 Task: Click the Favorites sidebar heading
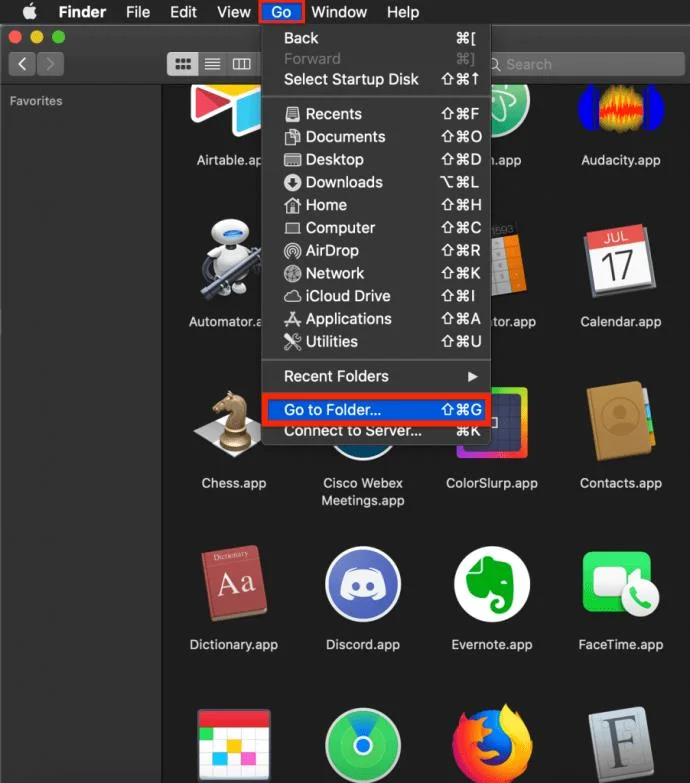click(x=36, y=101)
